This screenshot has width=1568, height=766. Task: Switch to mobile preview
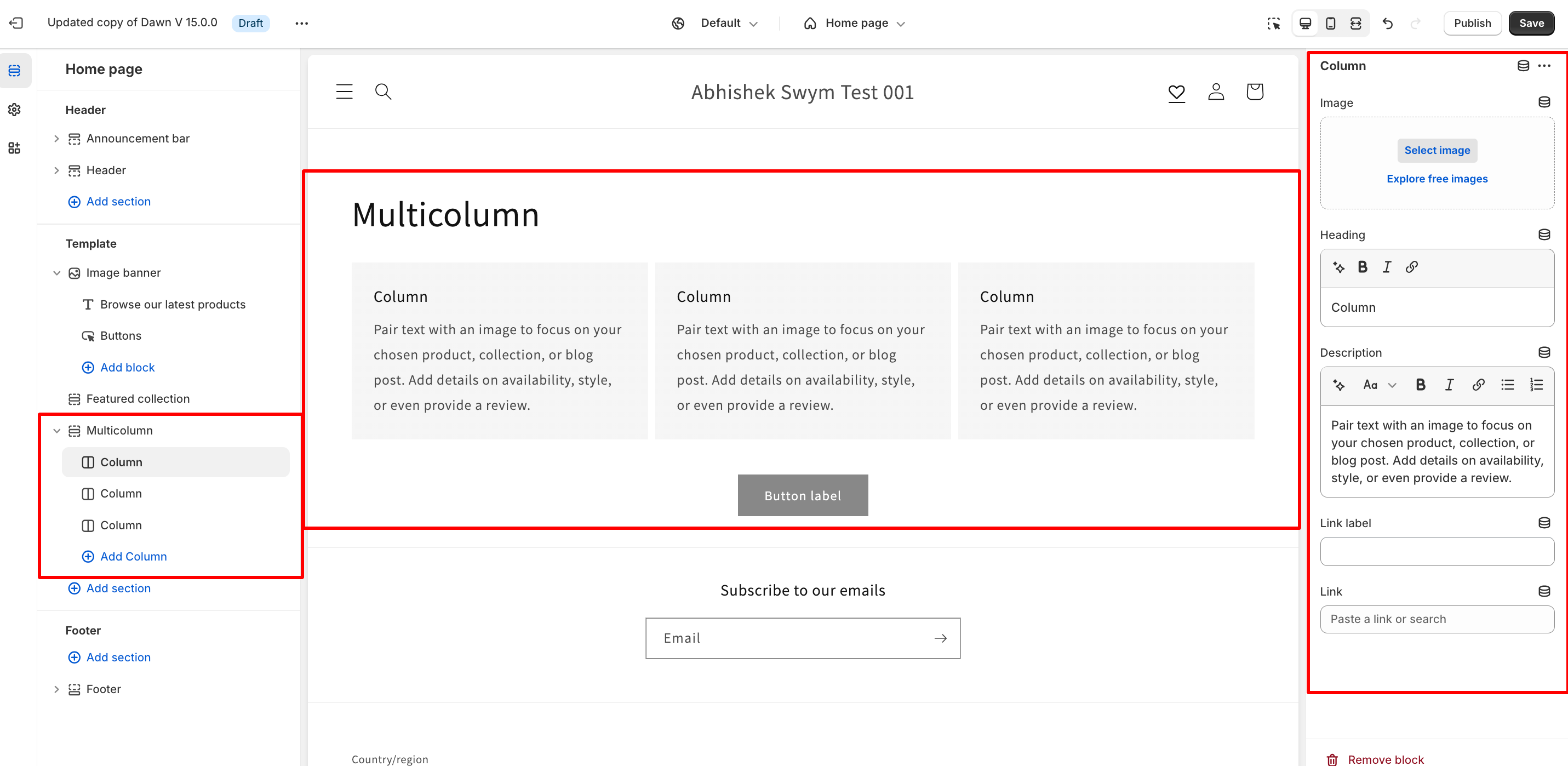(1331, 23)
